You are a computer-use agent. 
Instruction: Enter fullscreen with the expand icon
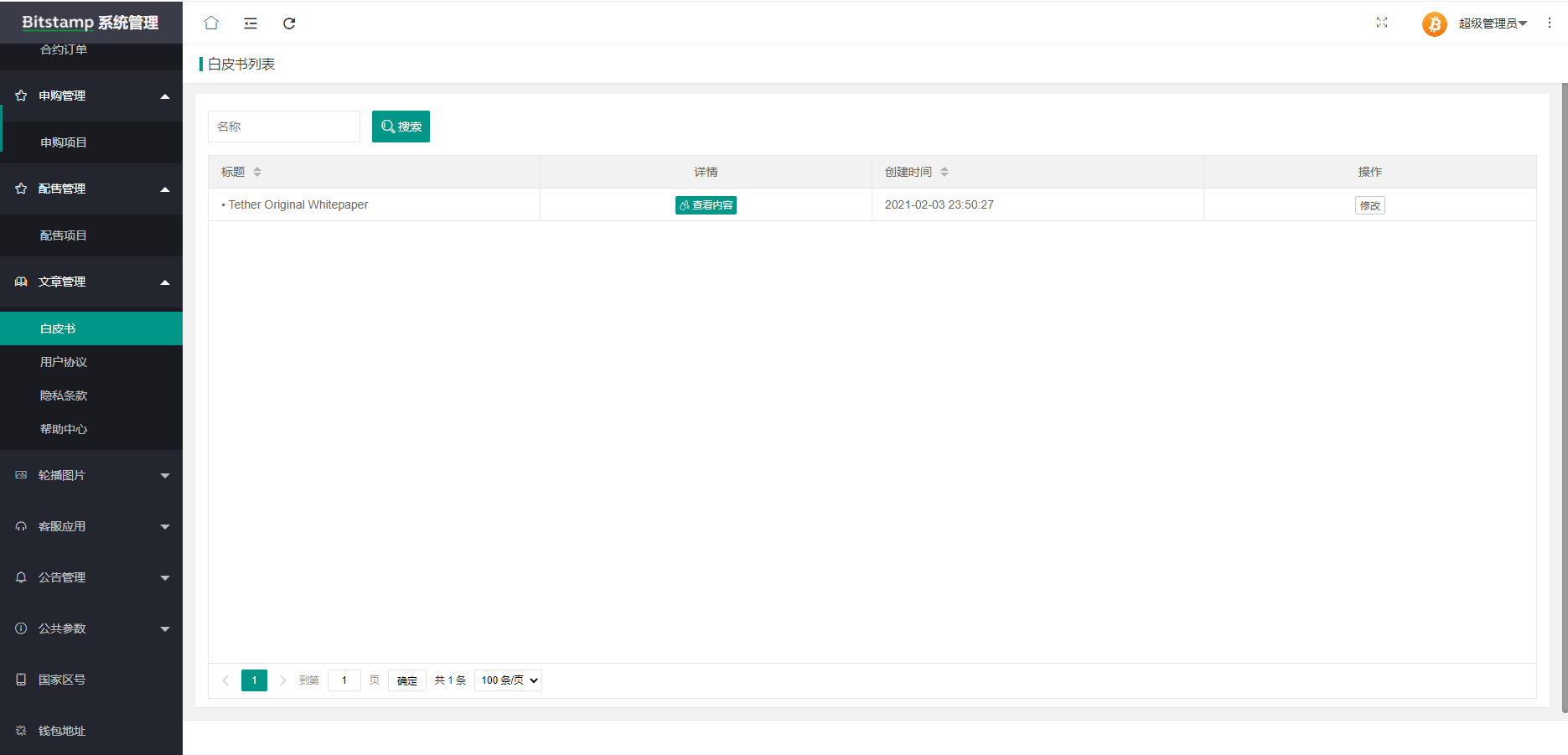point(1382,23)
